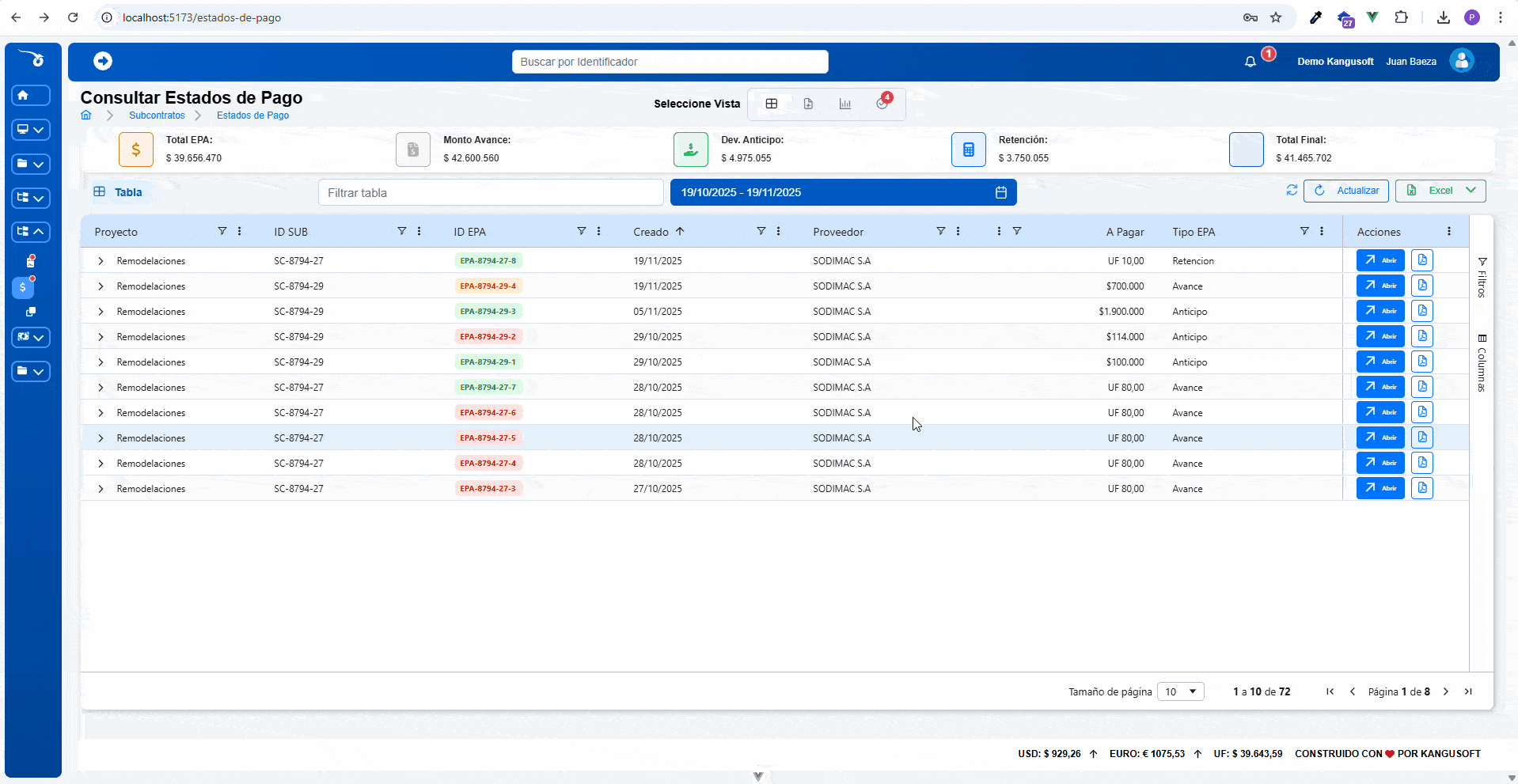Image resolution: width=1518 pixels, height=784 pixels.
Task: Click the refresh icon beside Actualizar
Action: (x=1292, y=191)
